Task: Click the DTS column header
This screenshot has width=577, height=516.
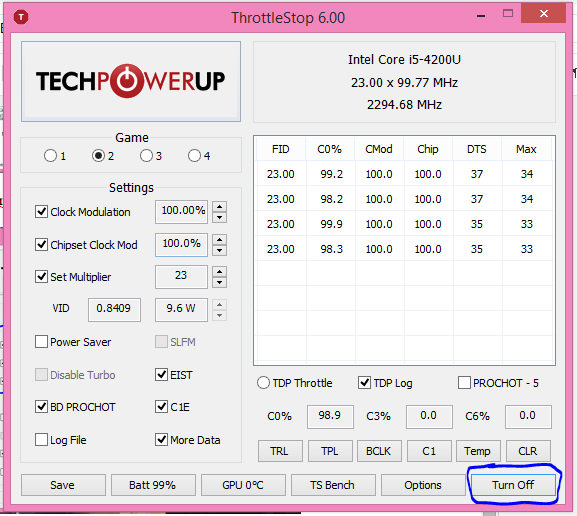Action: click(x=477, y=149)
